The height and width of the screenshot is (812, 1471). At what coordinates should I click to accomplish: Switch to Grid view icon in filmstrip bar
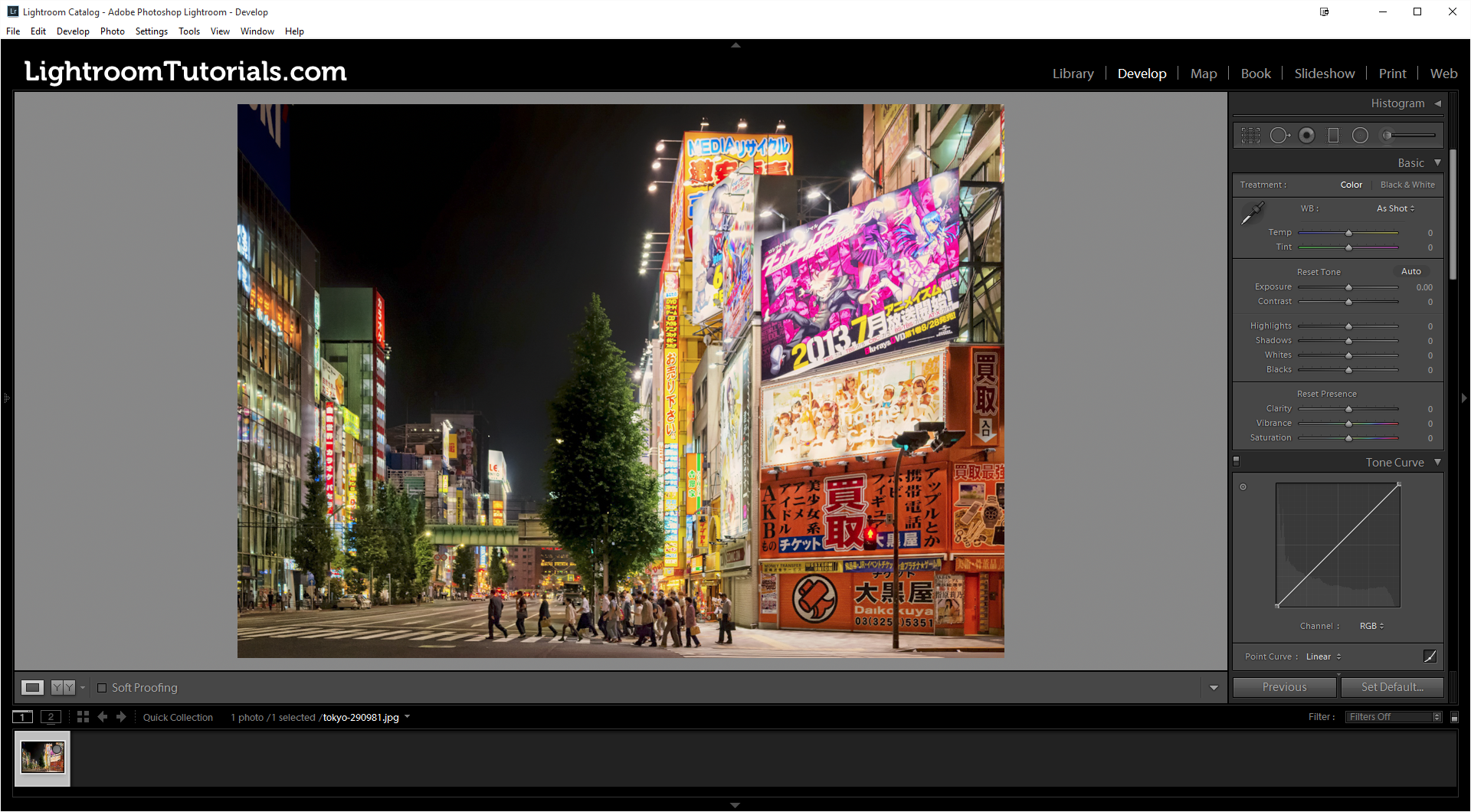[x=83, y=717]
